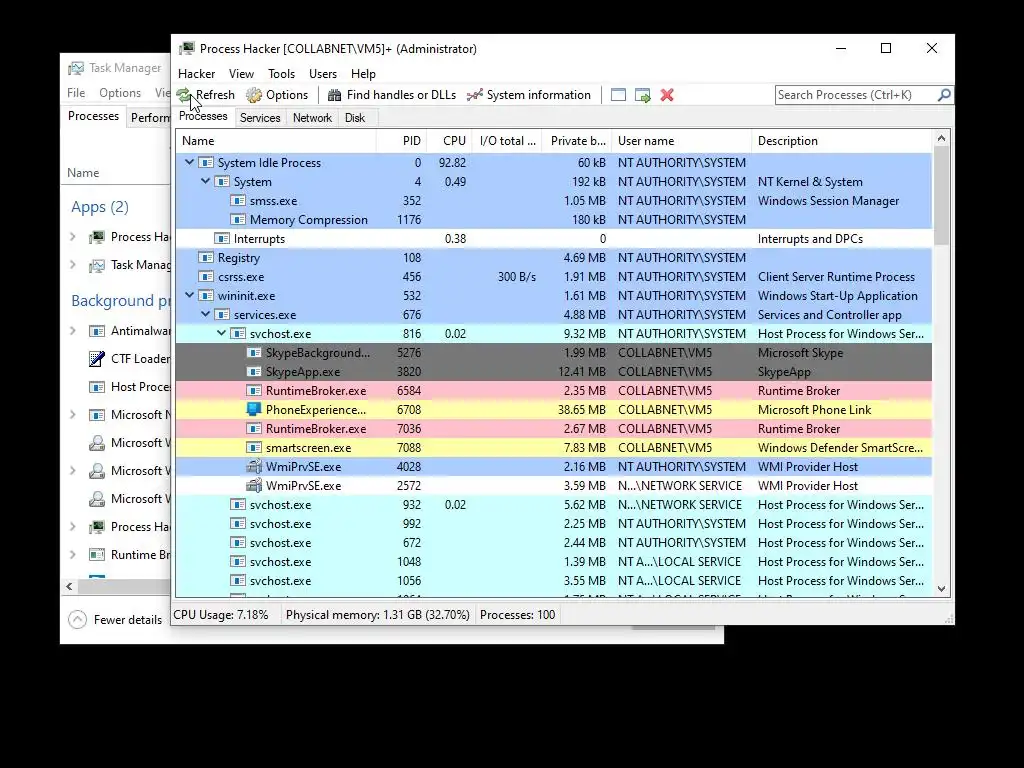Click the csrss.exe process icon
The width and height of the screenshot is (1024, 768).
click(x=206, y=276)
